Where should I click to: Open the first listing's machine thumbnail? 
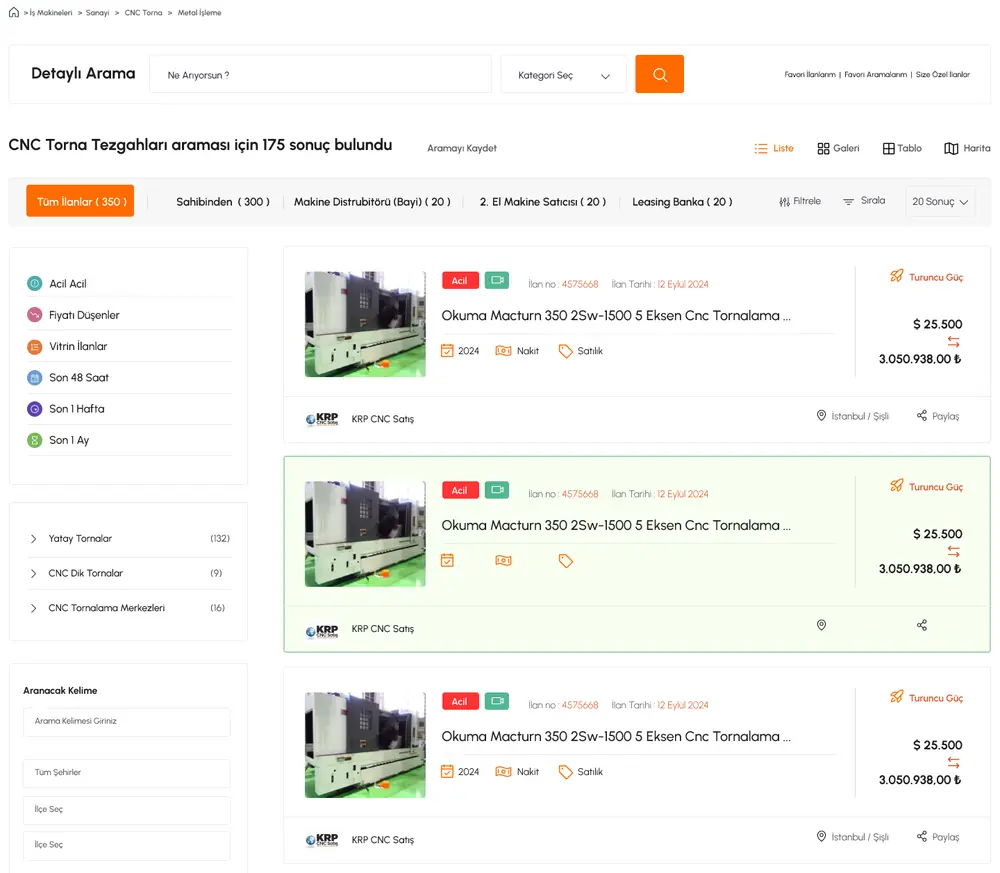[365, 324]
